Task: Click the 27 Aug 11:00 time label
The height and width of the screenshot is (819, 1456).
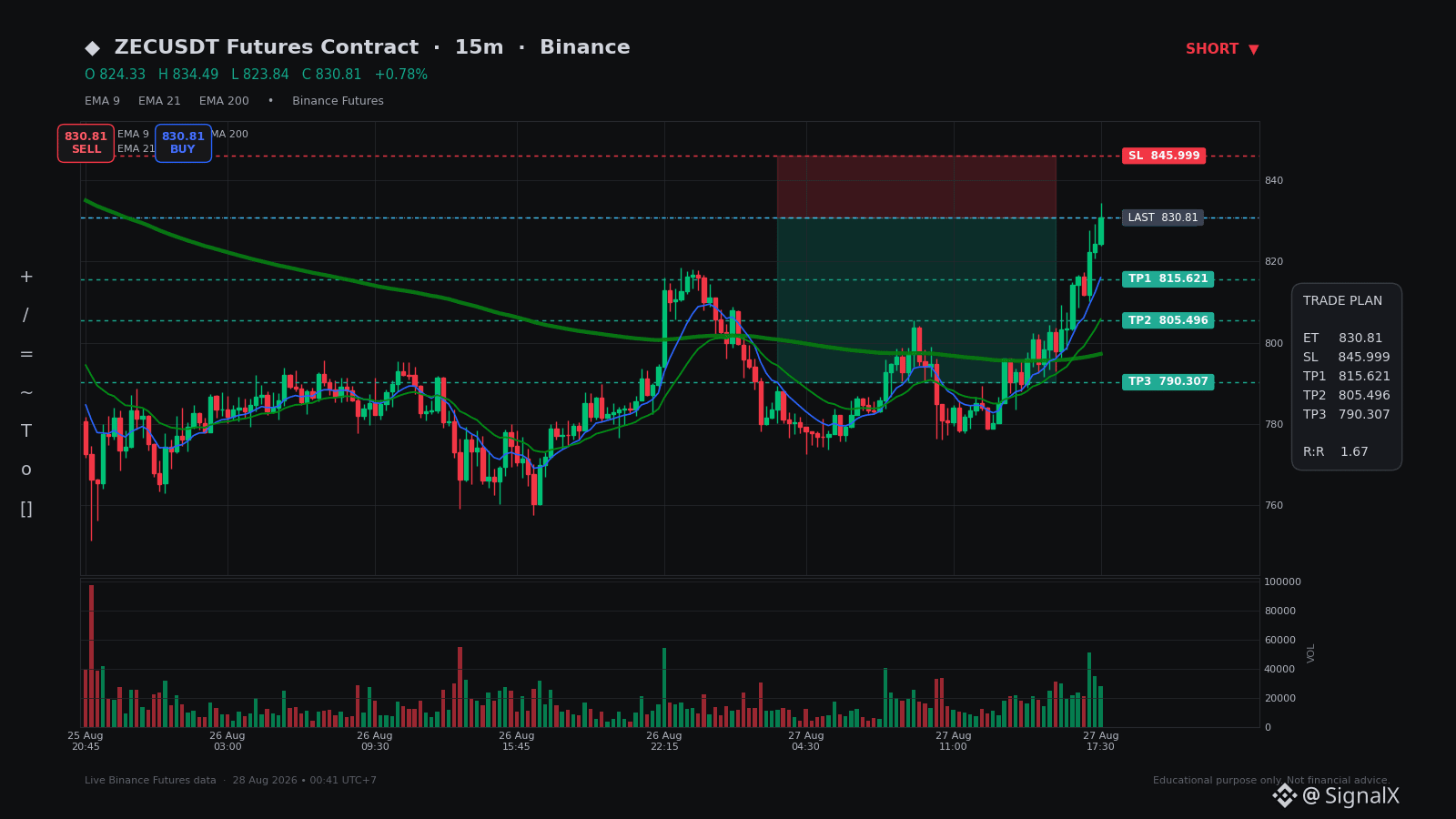Action: point(954,741)
